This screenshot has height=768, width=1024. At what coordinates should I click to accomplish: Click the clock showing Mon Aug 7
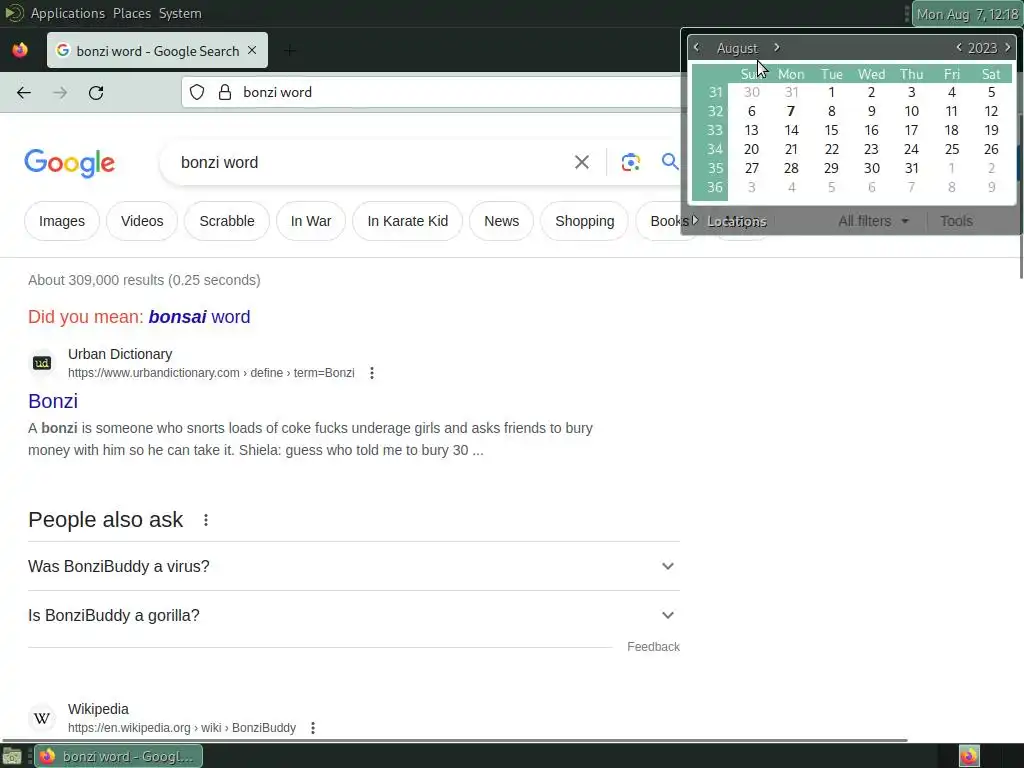click(967, 14)
